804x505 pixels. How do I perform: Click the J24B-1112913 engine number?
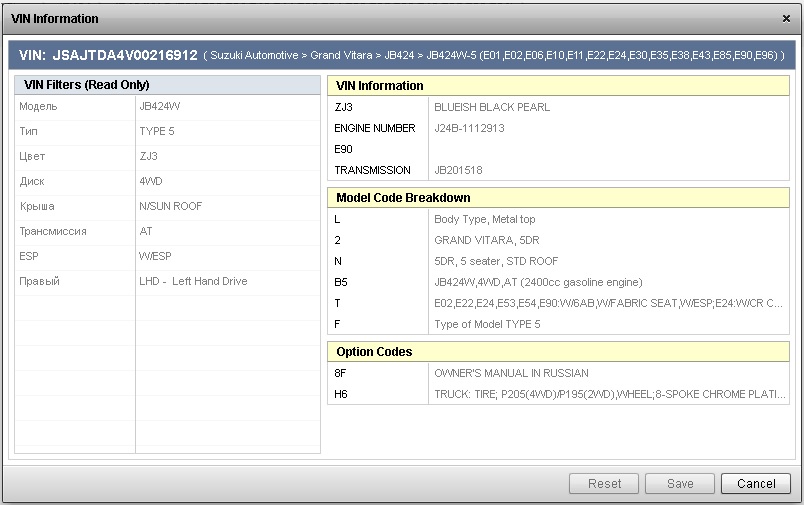coord(469,128)
